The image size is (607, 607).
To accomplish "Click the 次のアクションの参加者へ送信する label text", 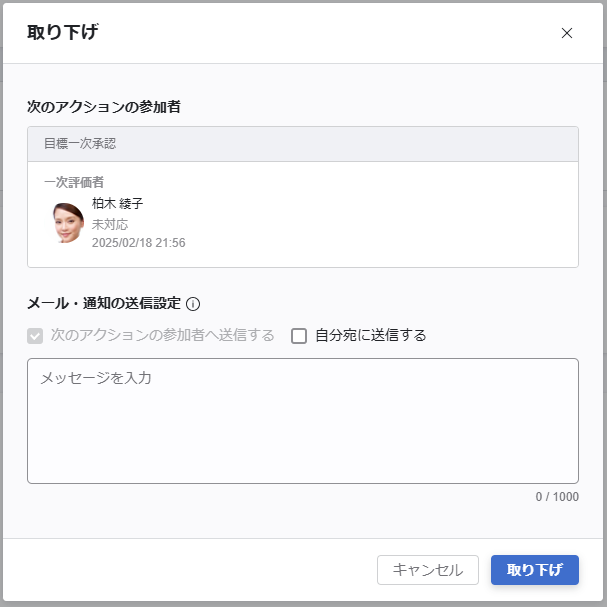I will pyautogui.click(x=162, y=336).
